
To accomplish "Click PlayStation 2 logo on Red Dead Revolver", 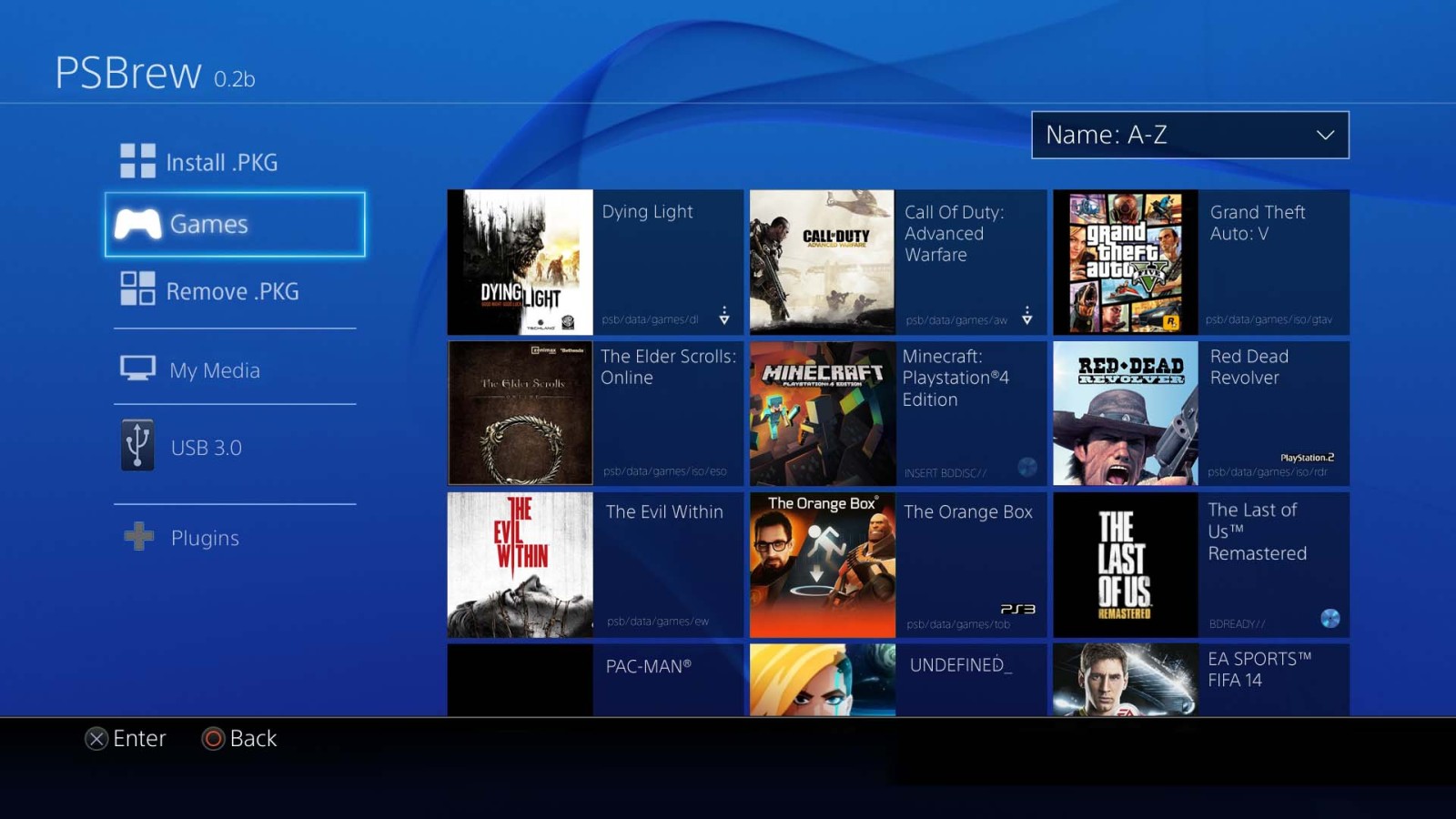I will point(1307,458).
